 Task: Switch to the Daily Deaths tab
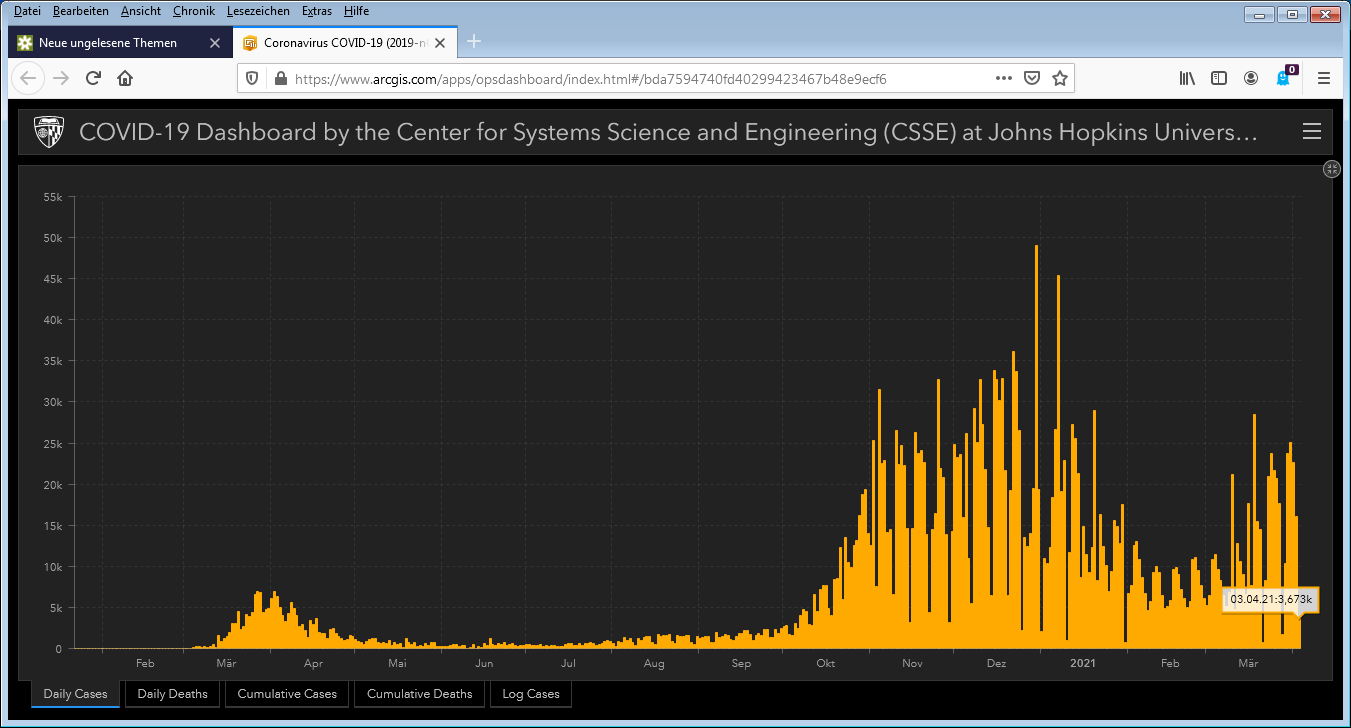coord(172,694)
